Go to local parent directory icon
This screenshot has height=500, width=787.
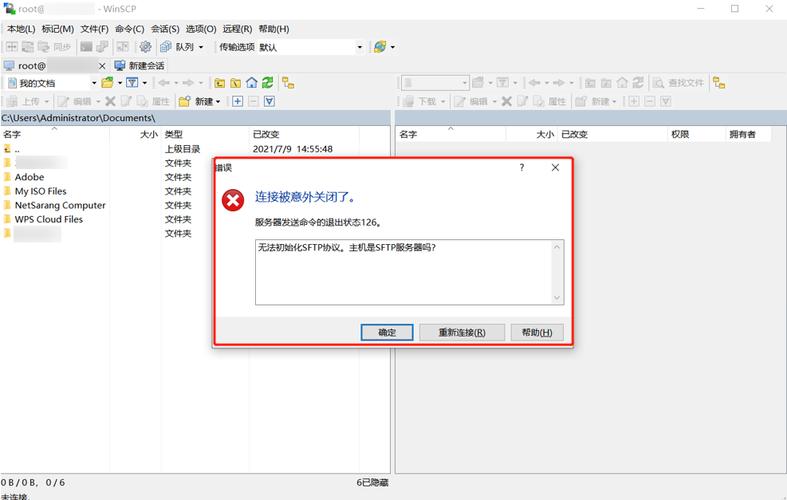coord(219,83)
